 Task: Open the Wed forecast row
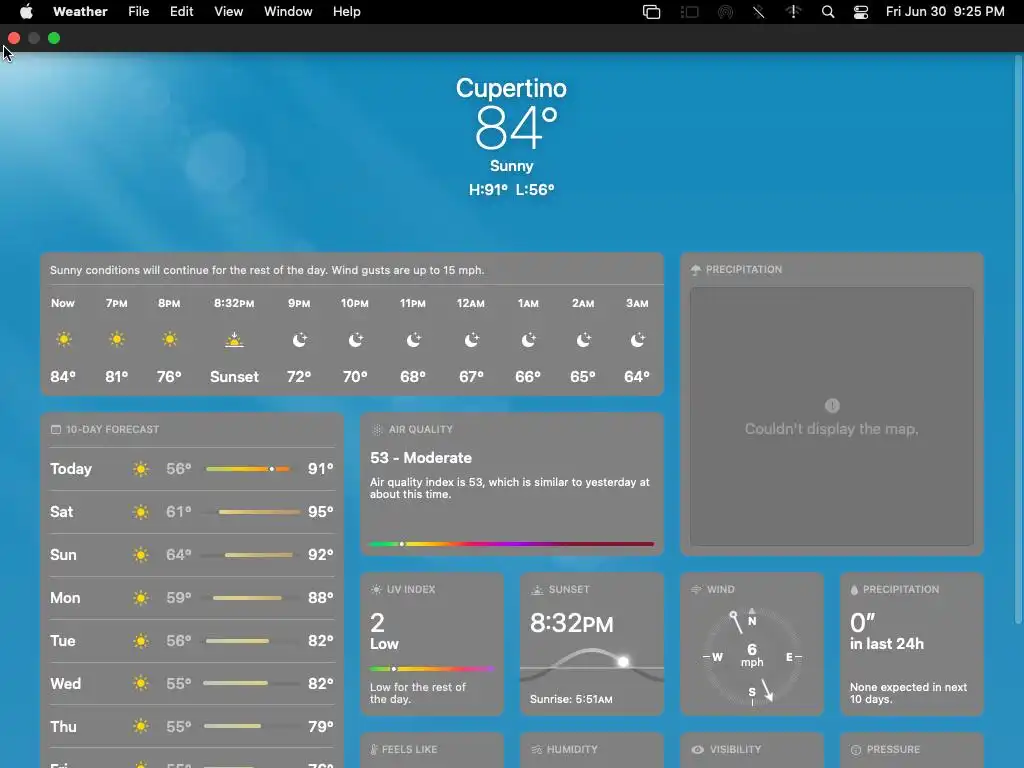point(192,684)
